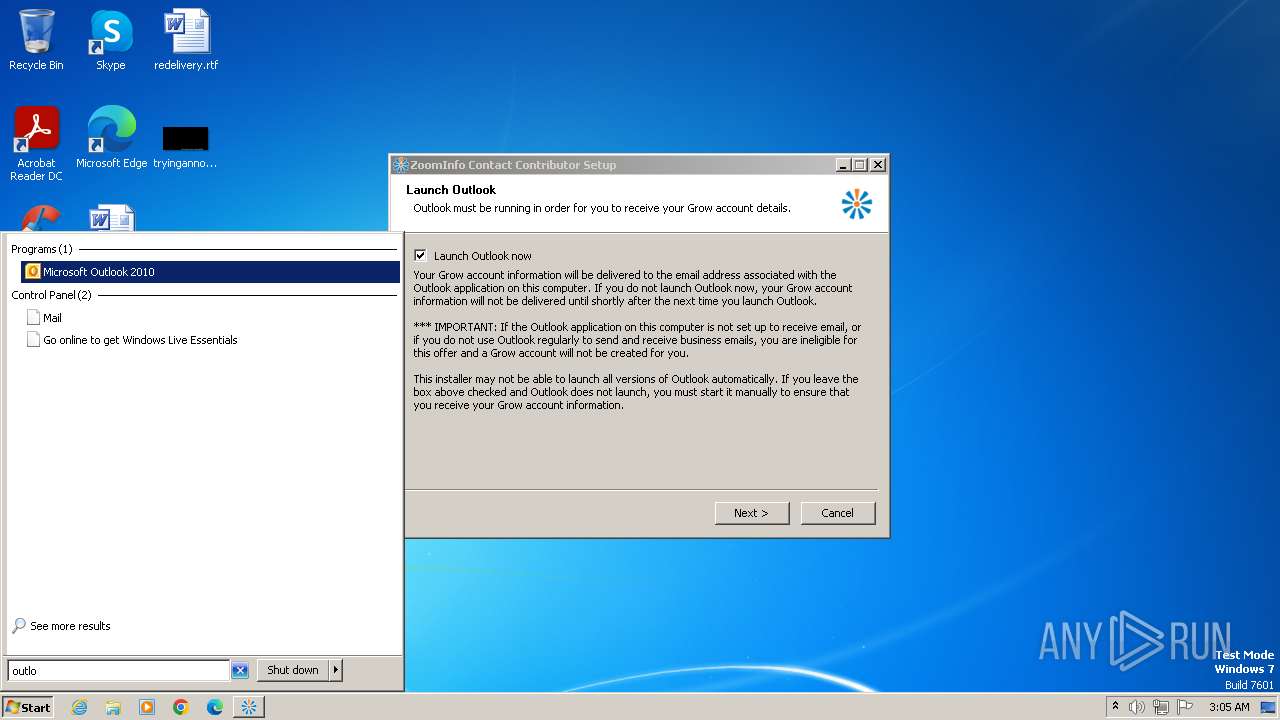1280x720 pixels.
Task: Clear the search box with the X button
Action: pos(240,671)
